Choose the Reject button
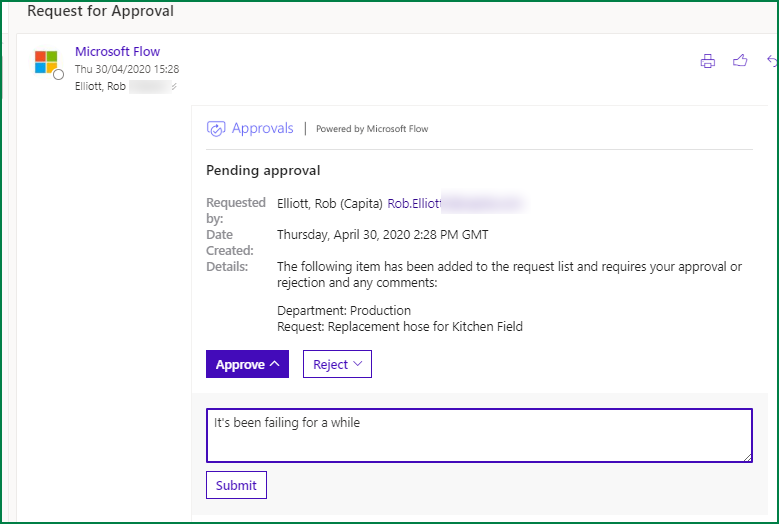Screen dimensions: 779x524 337,364
